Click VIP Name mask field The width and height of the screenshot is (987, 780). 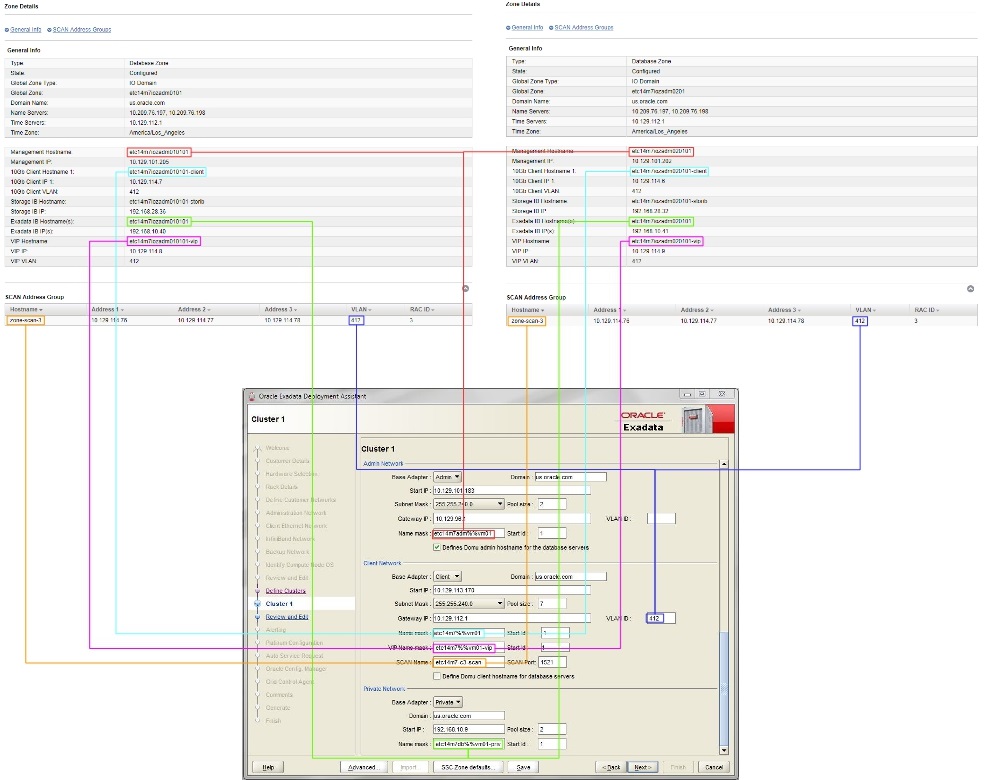[468, 648]
